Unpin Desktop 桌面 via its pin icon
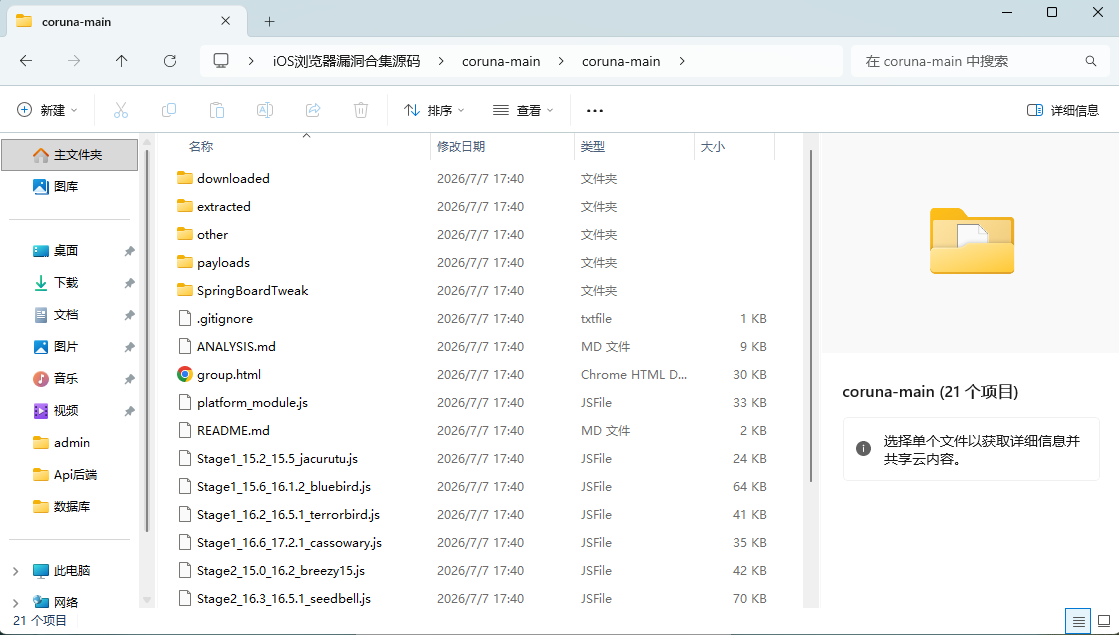1119x635 pixels. pyautogui.click(x=129, y=251)
